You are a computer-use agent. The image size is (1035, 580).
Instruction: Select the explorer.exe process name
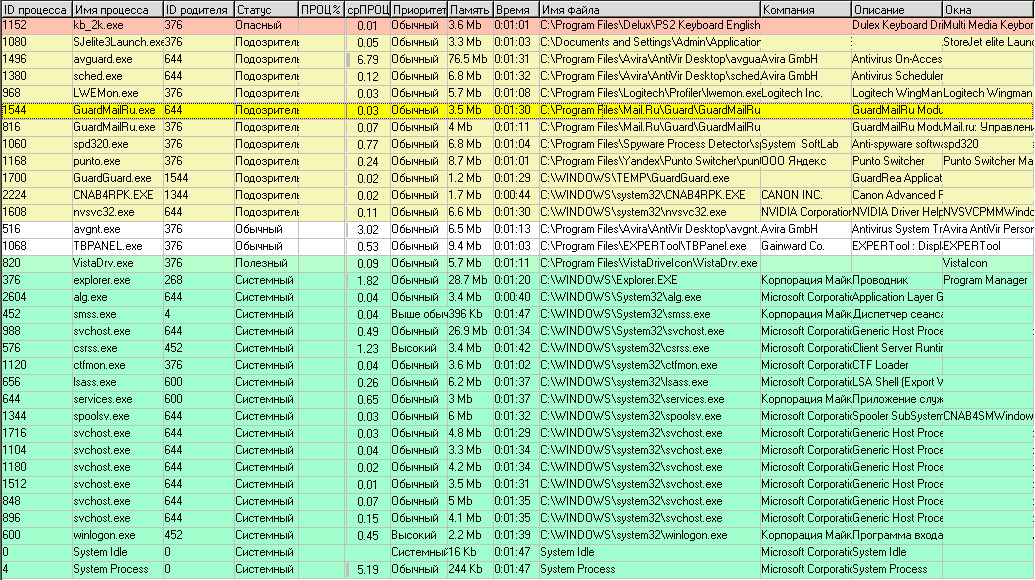point(102,280)
